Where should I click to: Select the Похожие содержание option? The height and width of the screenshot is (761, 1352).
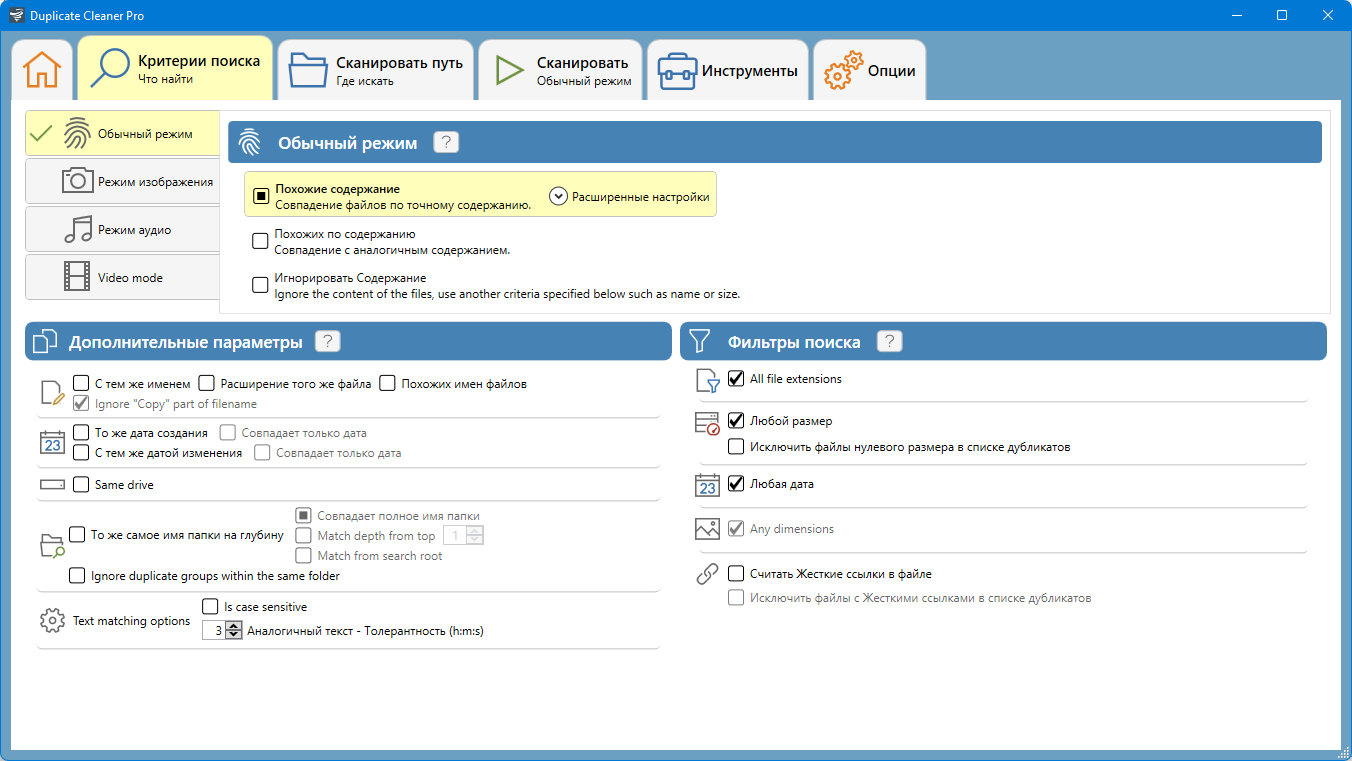260,196
